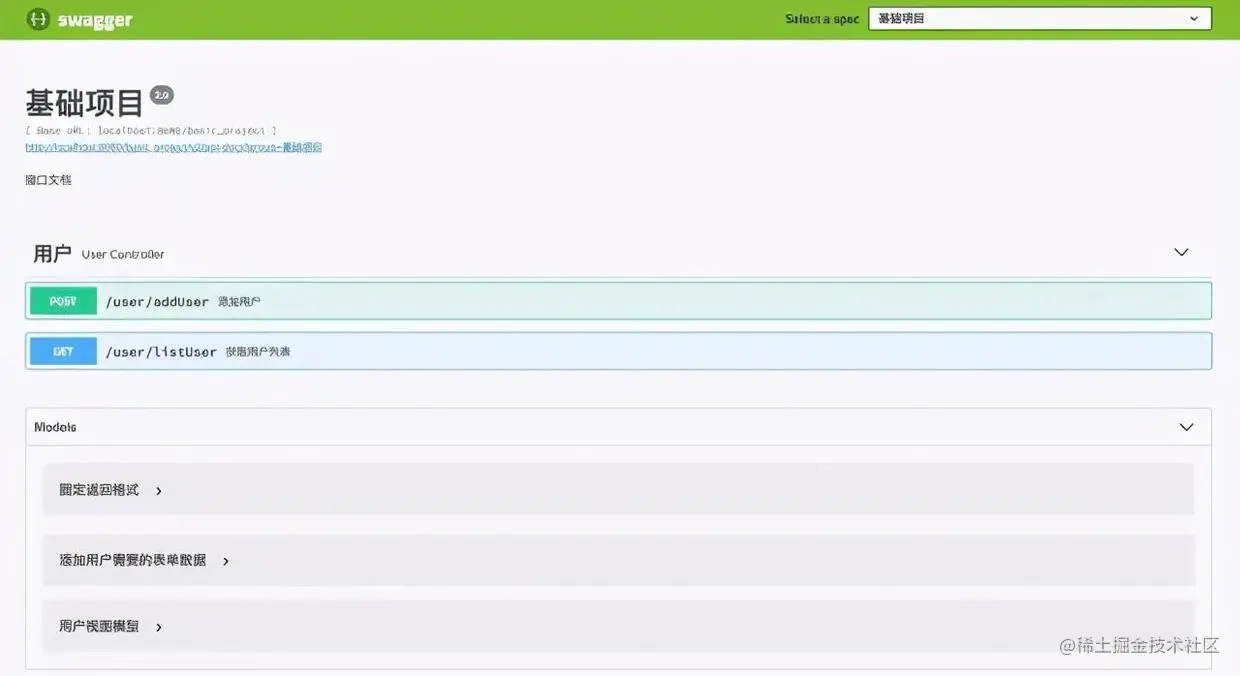This screenshot has width=1240, height=676.
Task: Open the Select a spec dropdown
Action: (x=1039, y=19)
